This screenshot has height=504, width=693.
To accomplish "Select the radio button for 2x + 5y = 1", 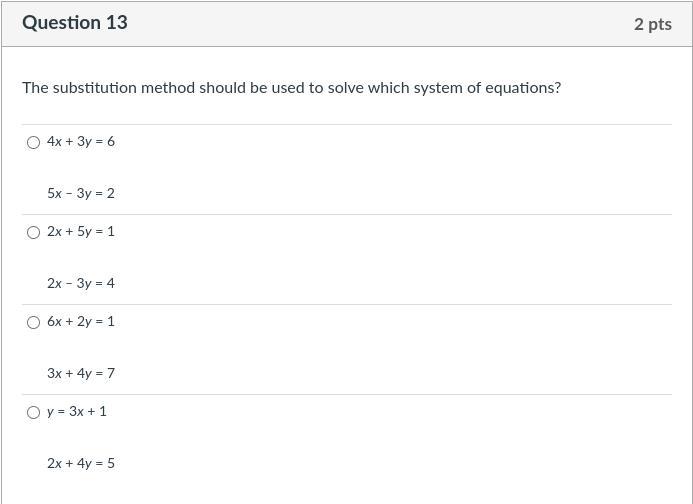I will pyautogui.click(x=33, y=232).
